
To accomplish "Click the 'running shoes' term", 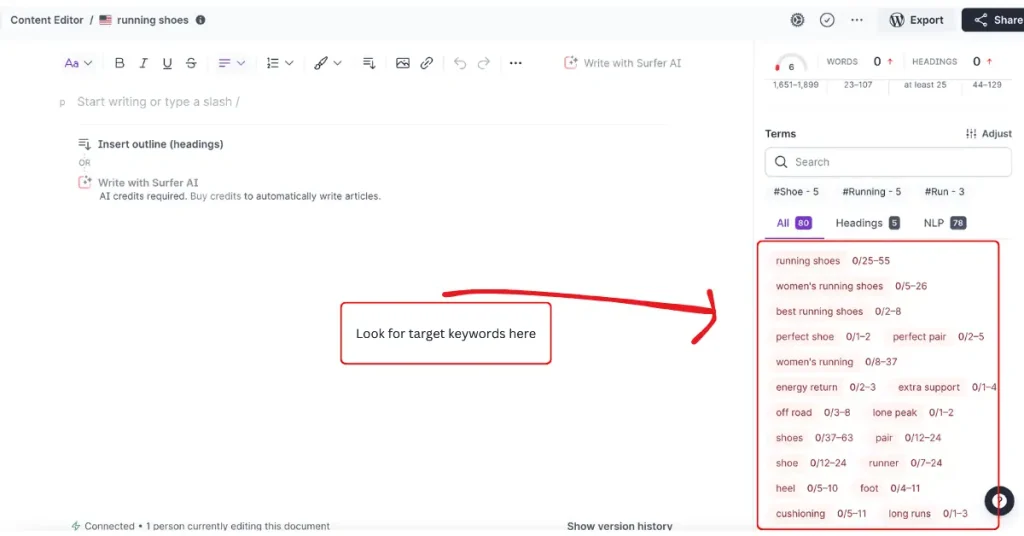I will [x=808, y=260].
